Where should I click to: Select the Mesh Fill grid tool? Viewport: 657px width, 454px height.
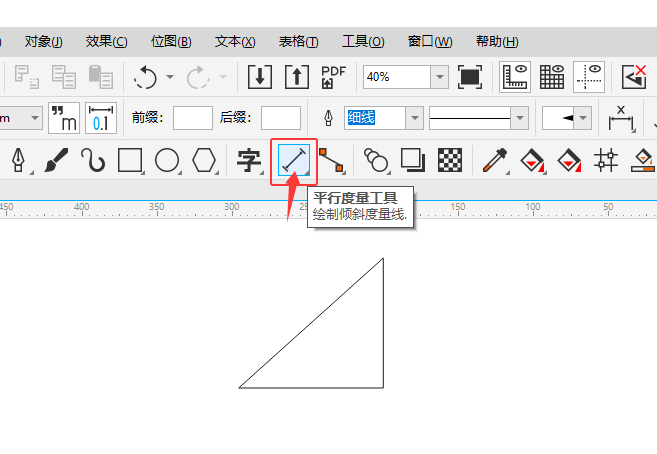pyautogui.click(x=606, y=160)
